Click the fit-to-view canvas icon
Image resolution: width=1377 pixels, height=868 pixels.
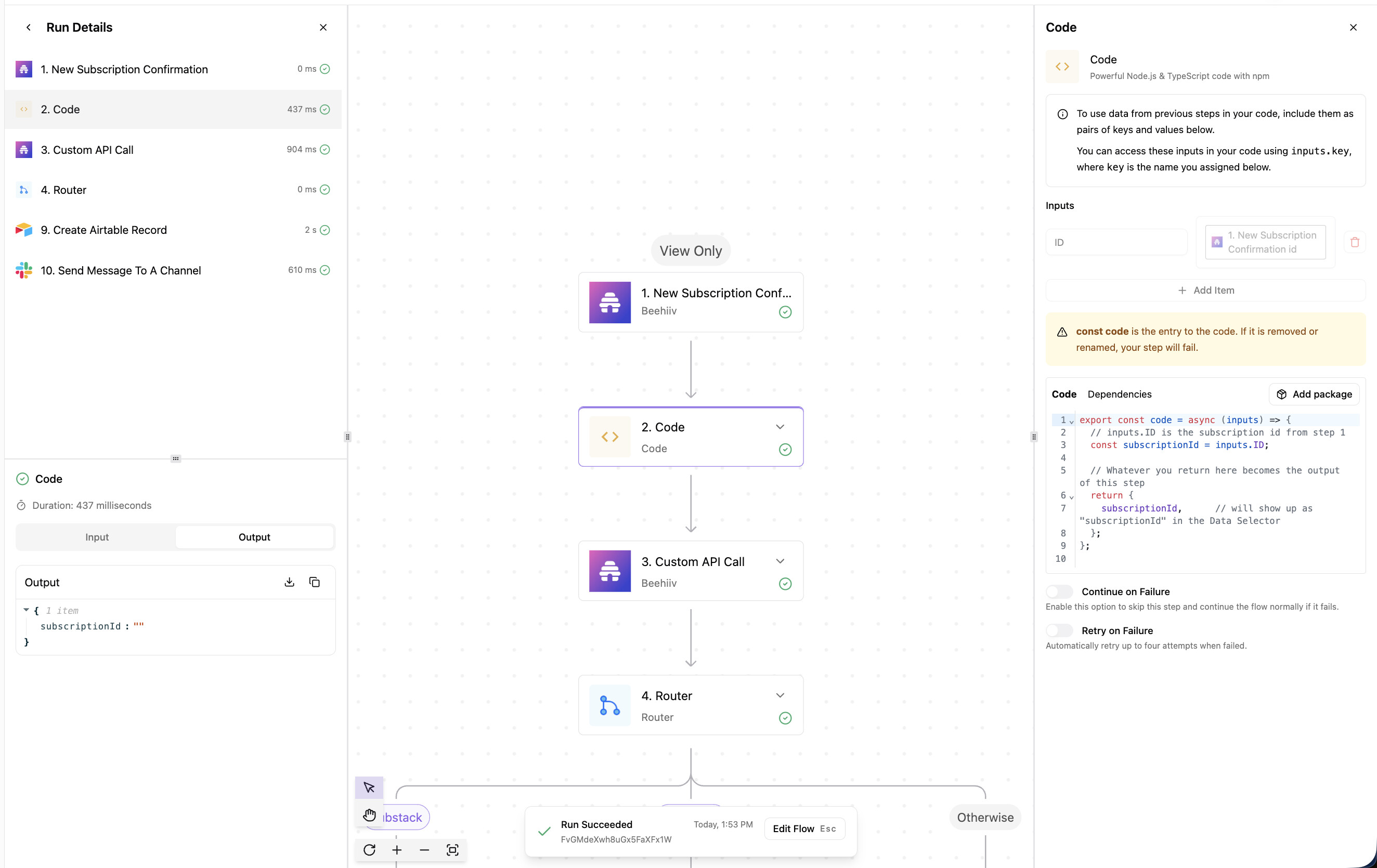point(452,850)
